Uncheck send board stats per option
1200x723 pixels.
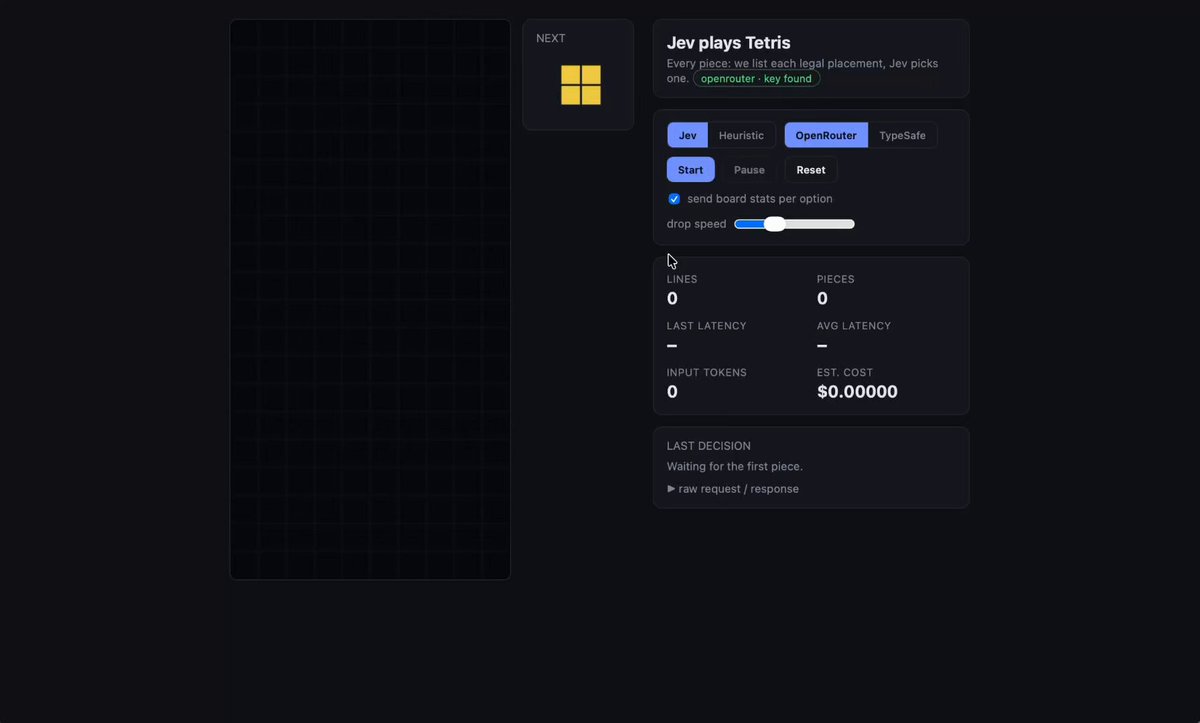(x=674, y=199)
